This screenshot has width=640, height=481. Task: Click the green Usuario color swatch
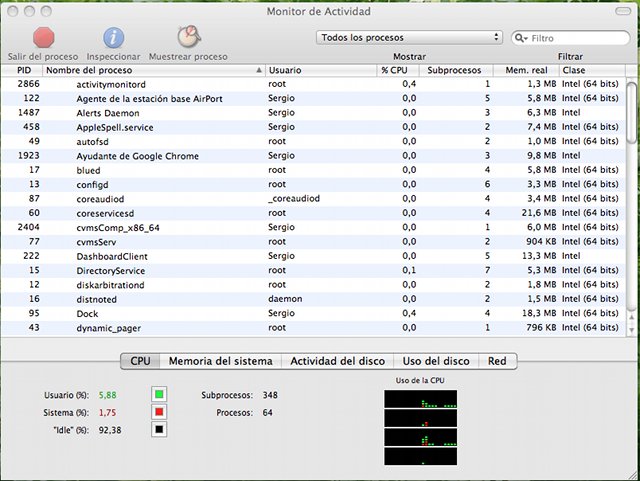pyautogui.click(x=158, y=394)
